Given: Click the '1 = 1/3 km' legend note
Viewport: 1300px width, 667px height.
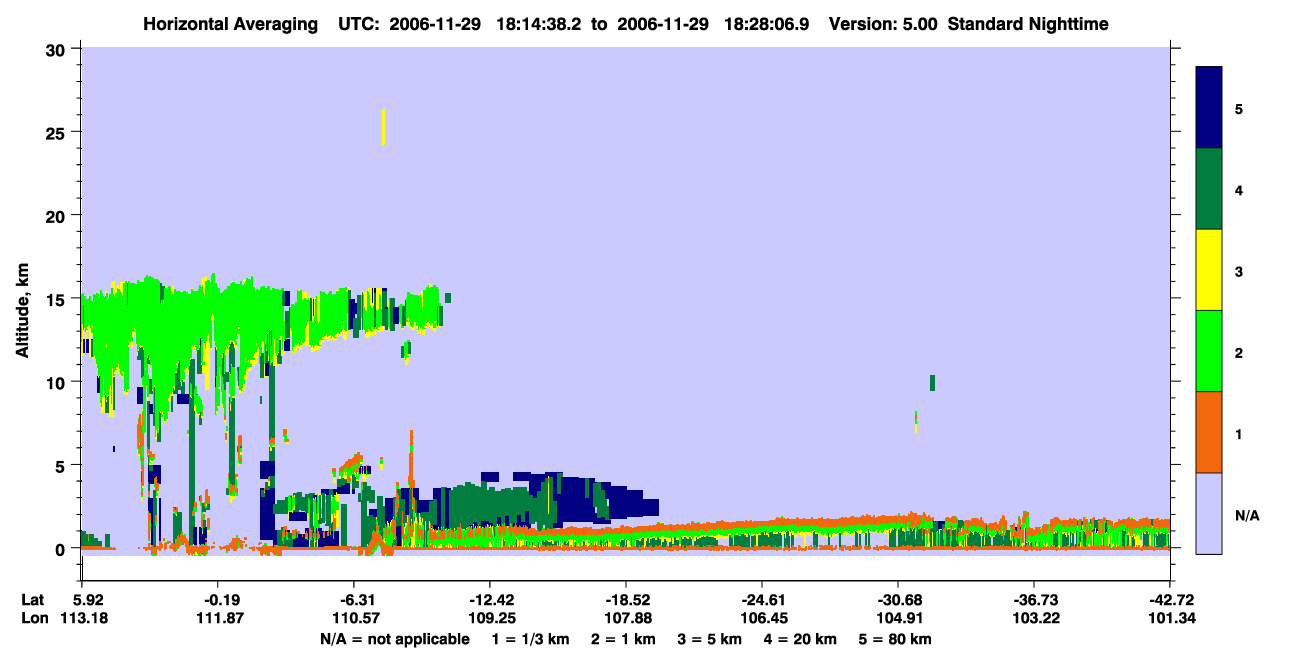Looking at the screenshot, I should click(x=530, y=639).
